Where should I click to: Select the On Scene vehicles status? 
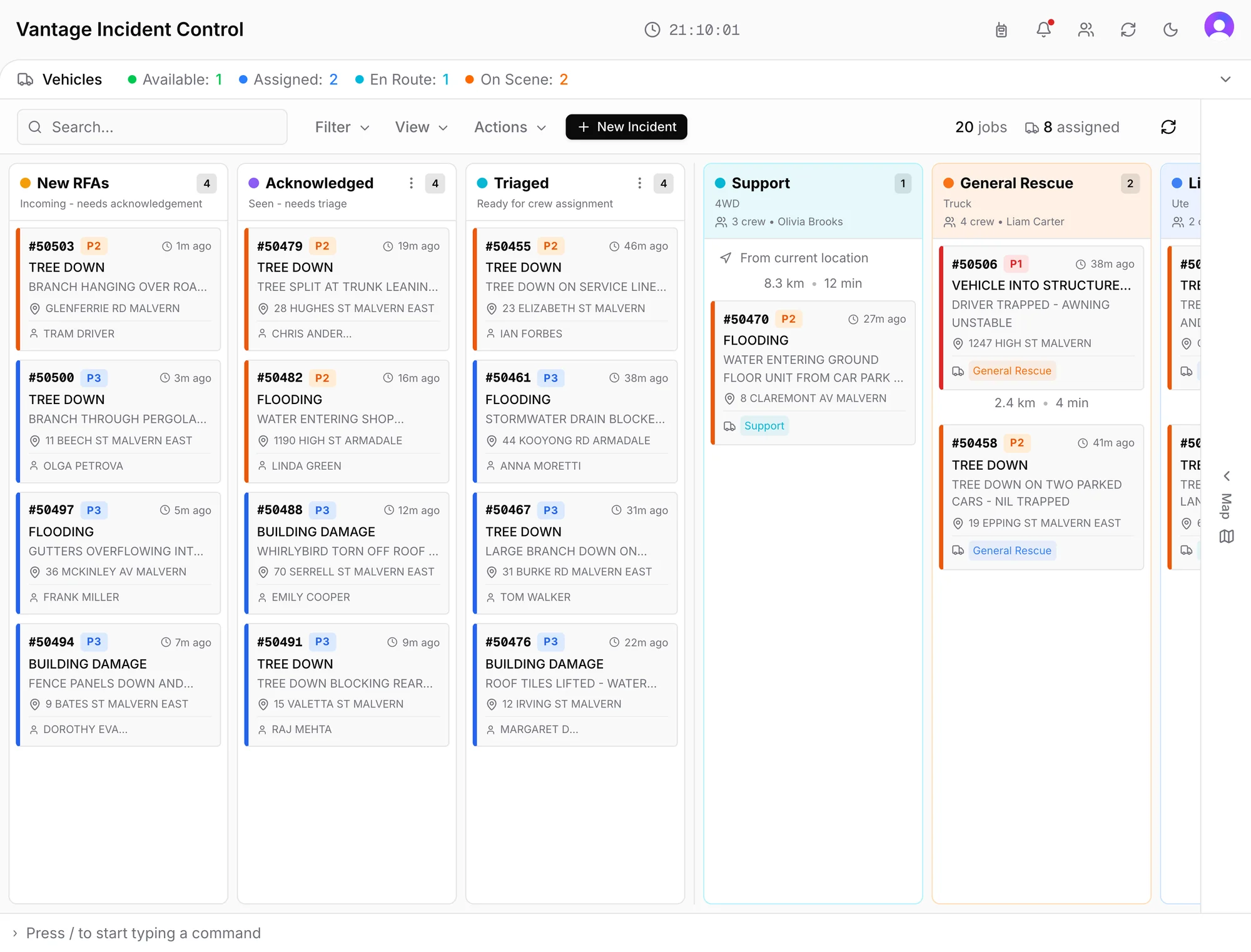pyautogui.click(x=517, y=79)
